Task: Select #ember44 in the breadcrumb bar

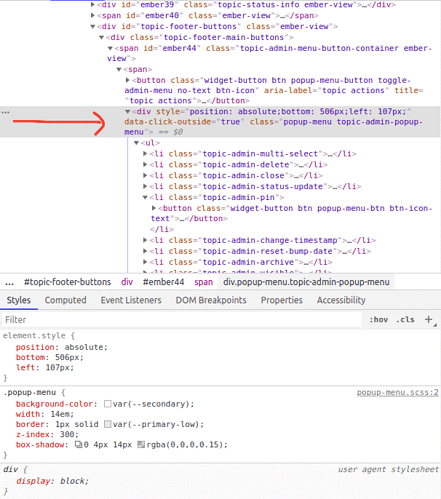Action: point(163,282)
